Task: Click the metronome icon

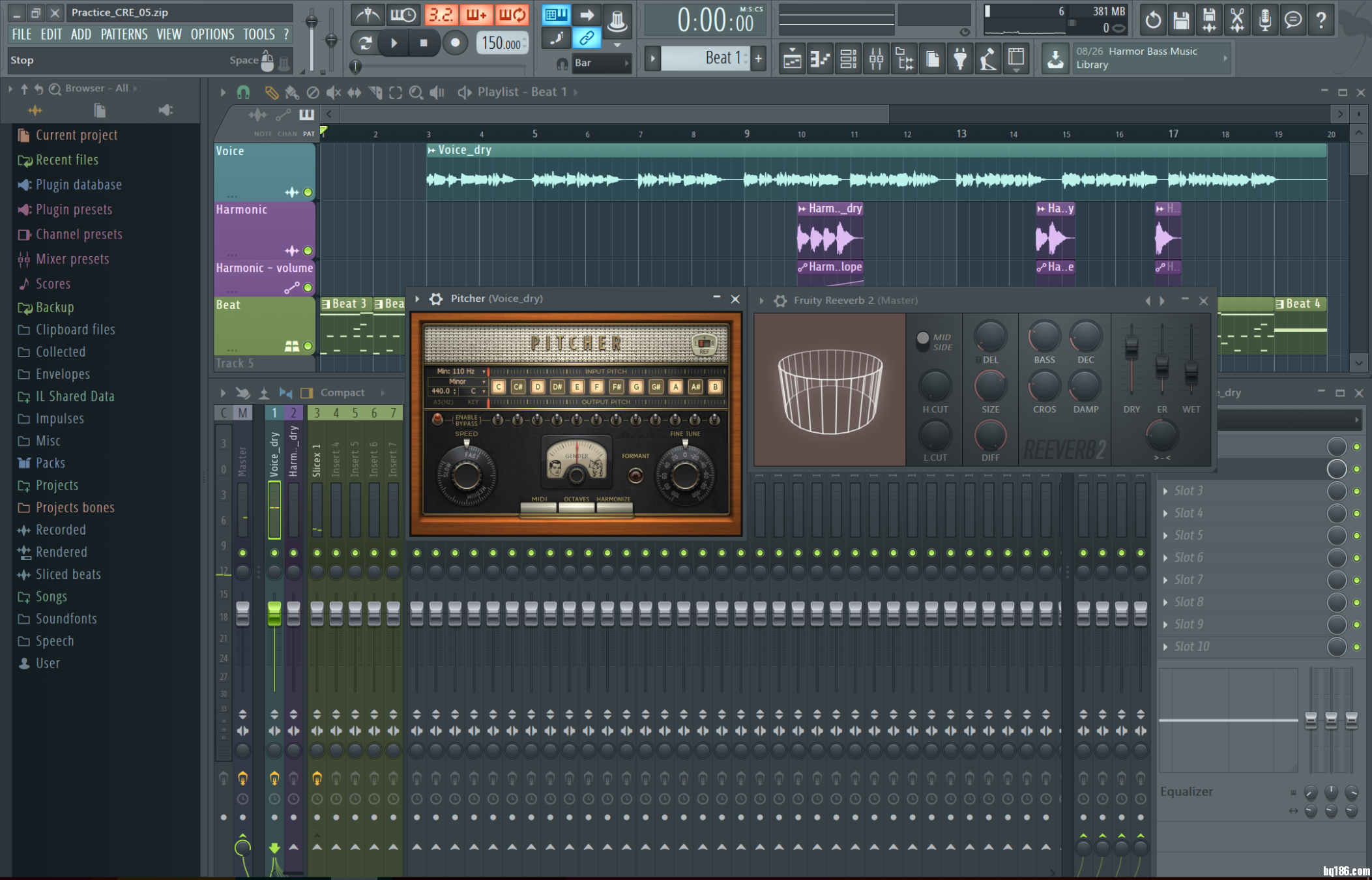Action: coord(368,14)
